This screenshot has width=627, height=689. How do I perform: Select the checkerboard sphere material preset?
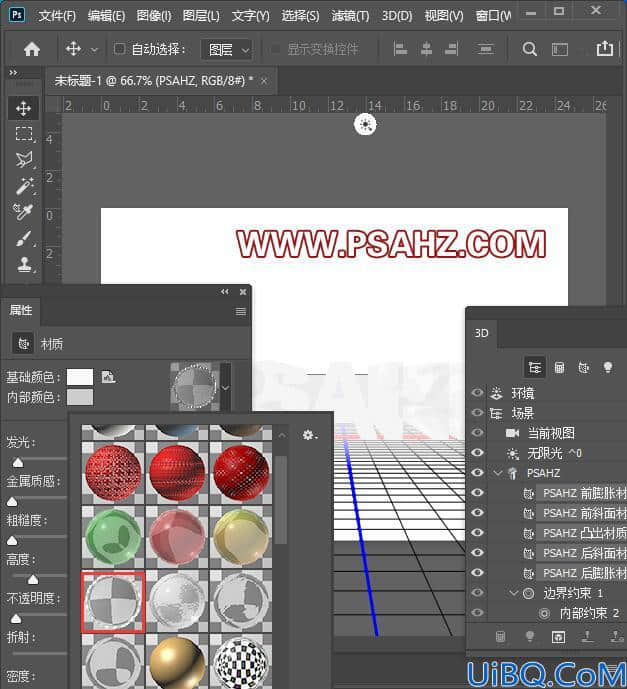(x=241, y=661)
